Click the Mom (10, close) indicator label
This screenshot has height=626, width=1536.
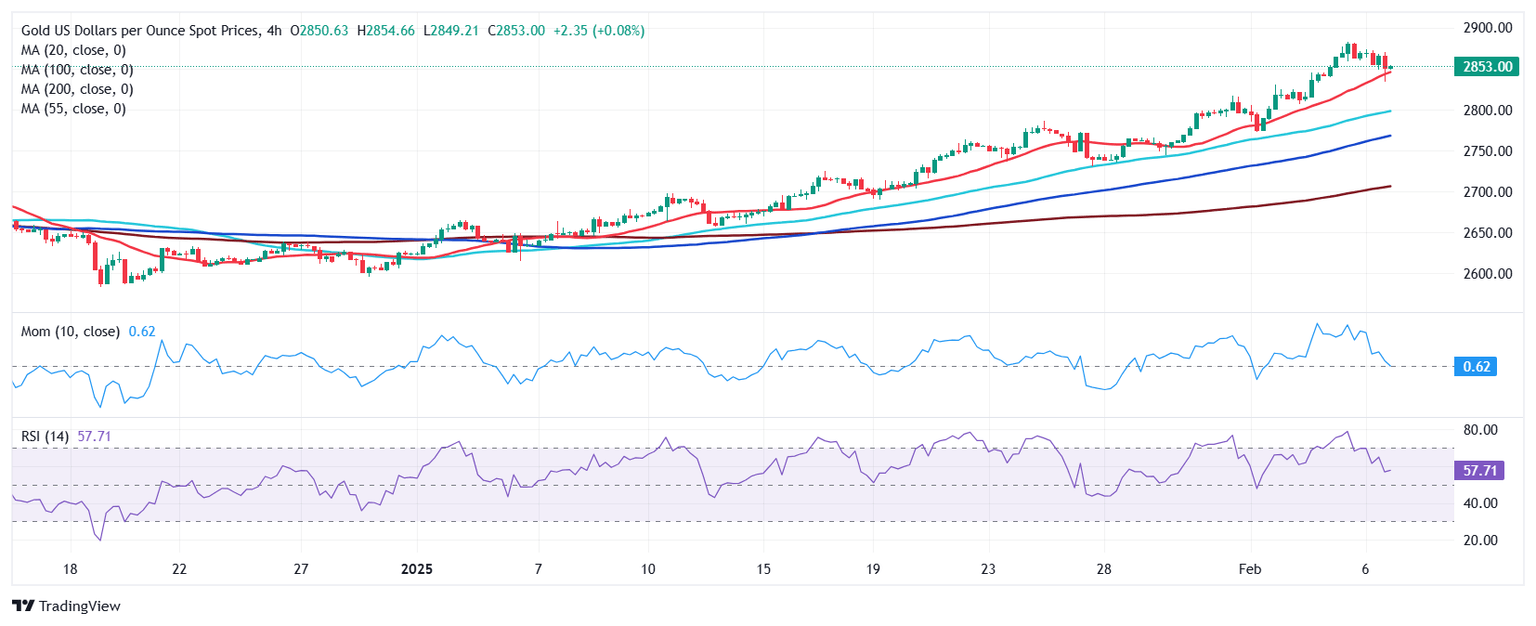pyautogui.click(x=70, y=331)
